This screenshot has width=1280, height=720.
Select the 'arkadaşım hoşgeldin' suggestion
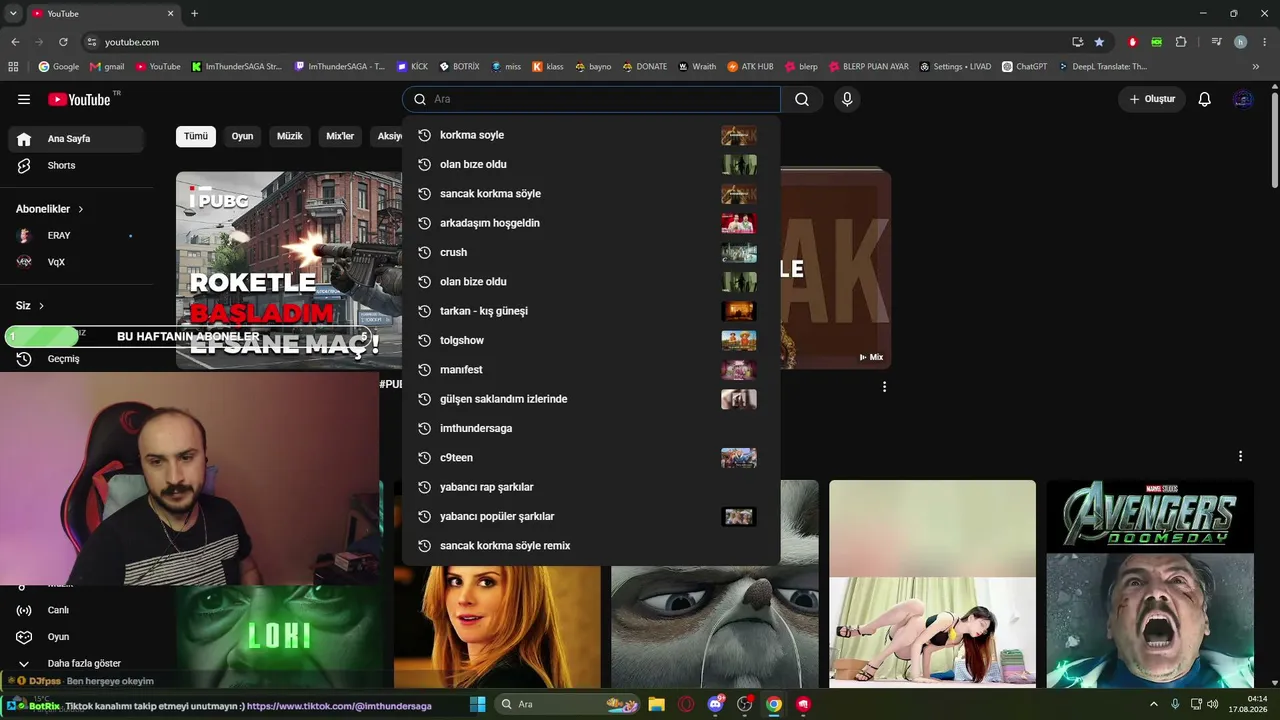pos(591,223)
